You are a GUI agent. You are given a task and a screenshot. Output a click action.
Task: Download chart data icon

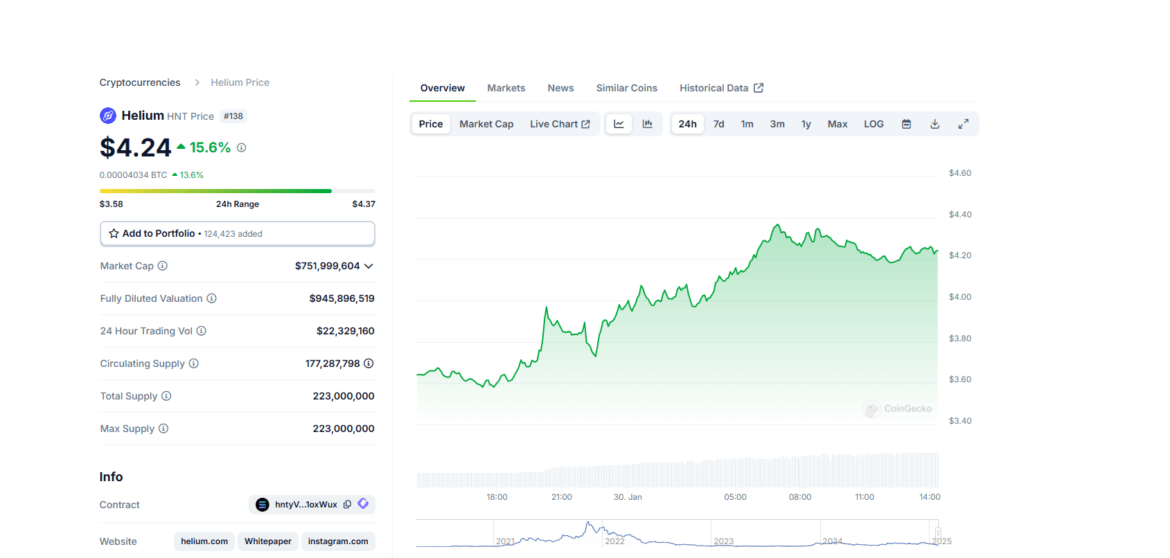point(935,124)
